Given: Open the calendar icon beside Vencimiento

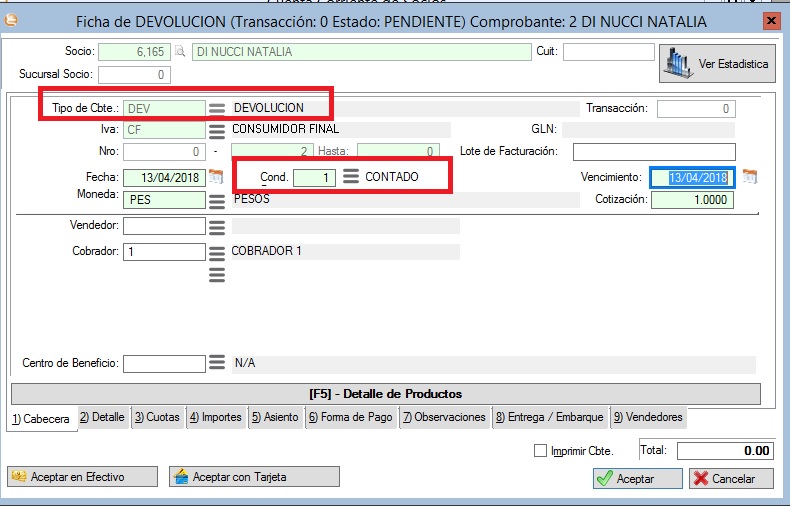Looking at the screenshot, I should pyautogui.click(x=749, y=177).
